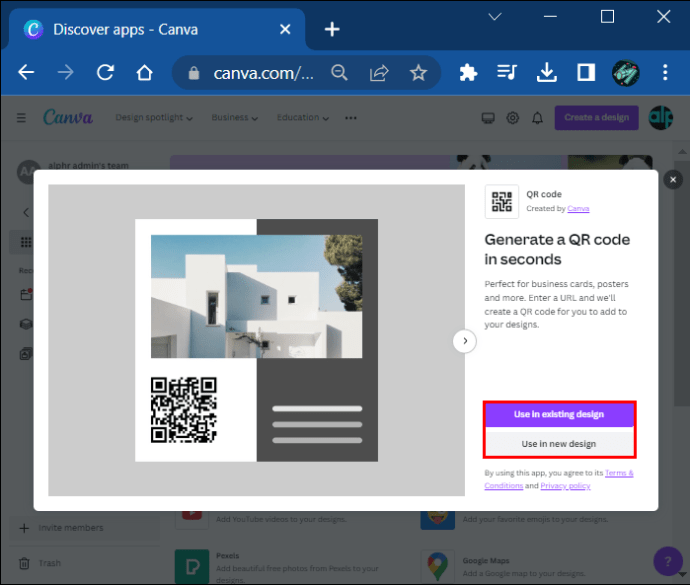Expand Design spotlight menu
The width and height of the screenshot is (690, 585).
point(154,118)
